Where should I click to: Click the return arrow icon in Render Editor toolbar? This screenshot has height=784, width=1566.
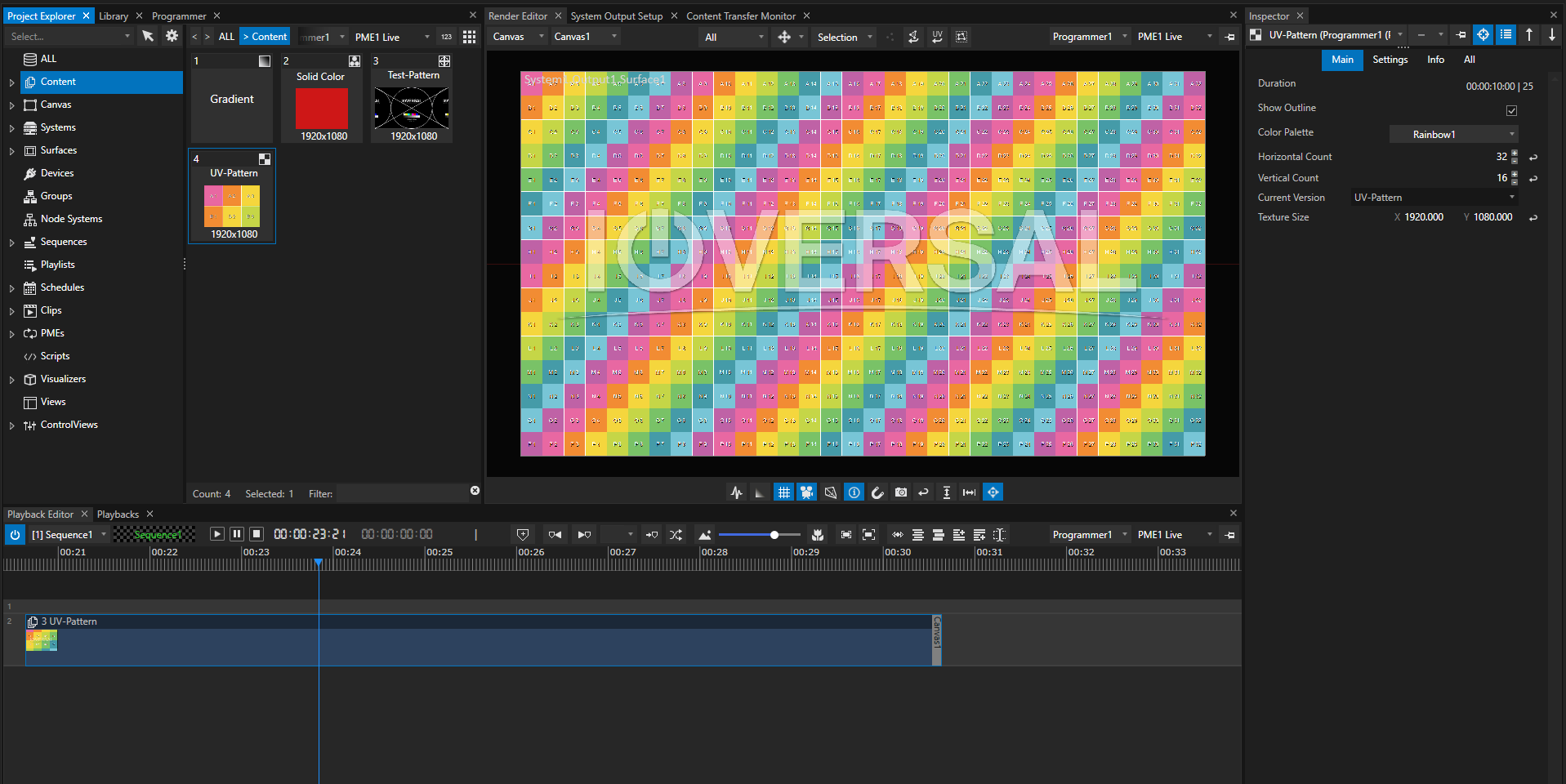tap(924, 492)
